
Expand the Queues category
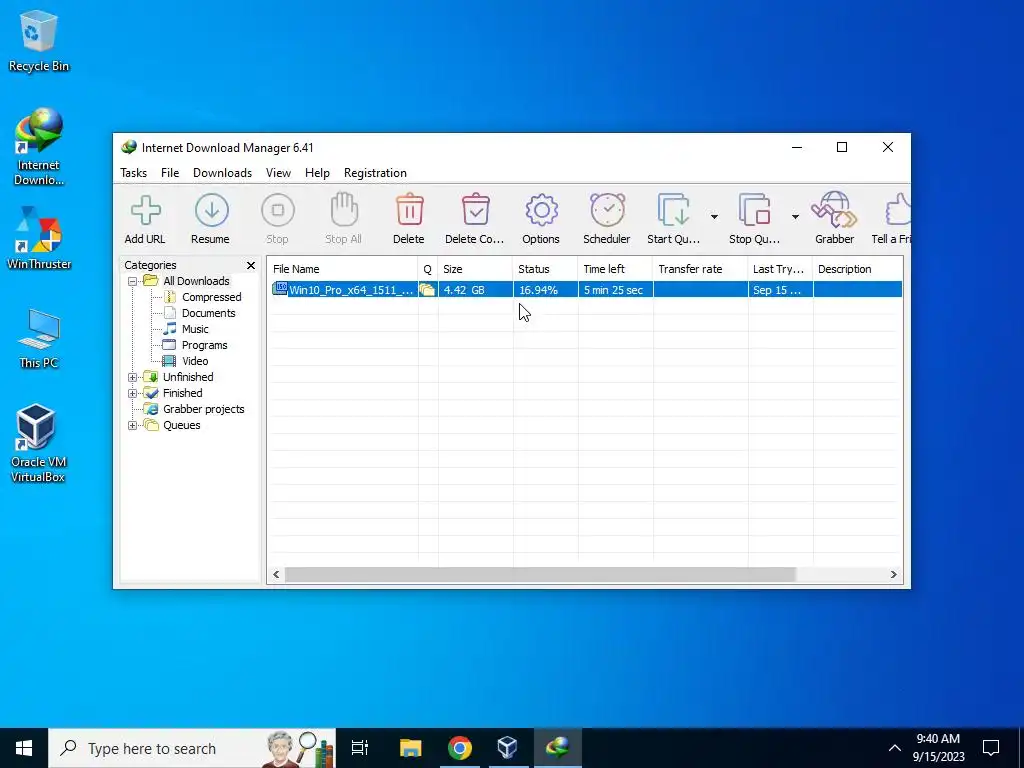click(x=133, y=425)
